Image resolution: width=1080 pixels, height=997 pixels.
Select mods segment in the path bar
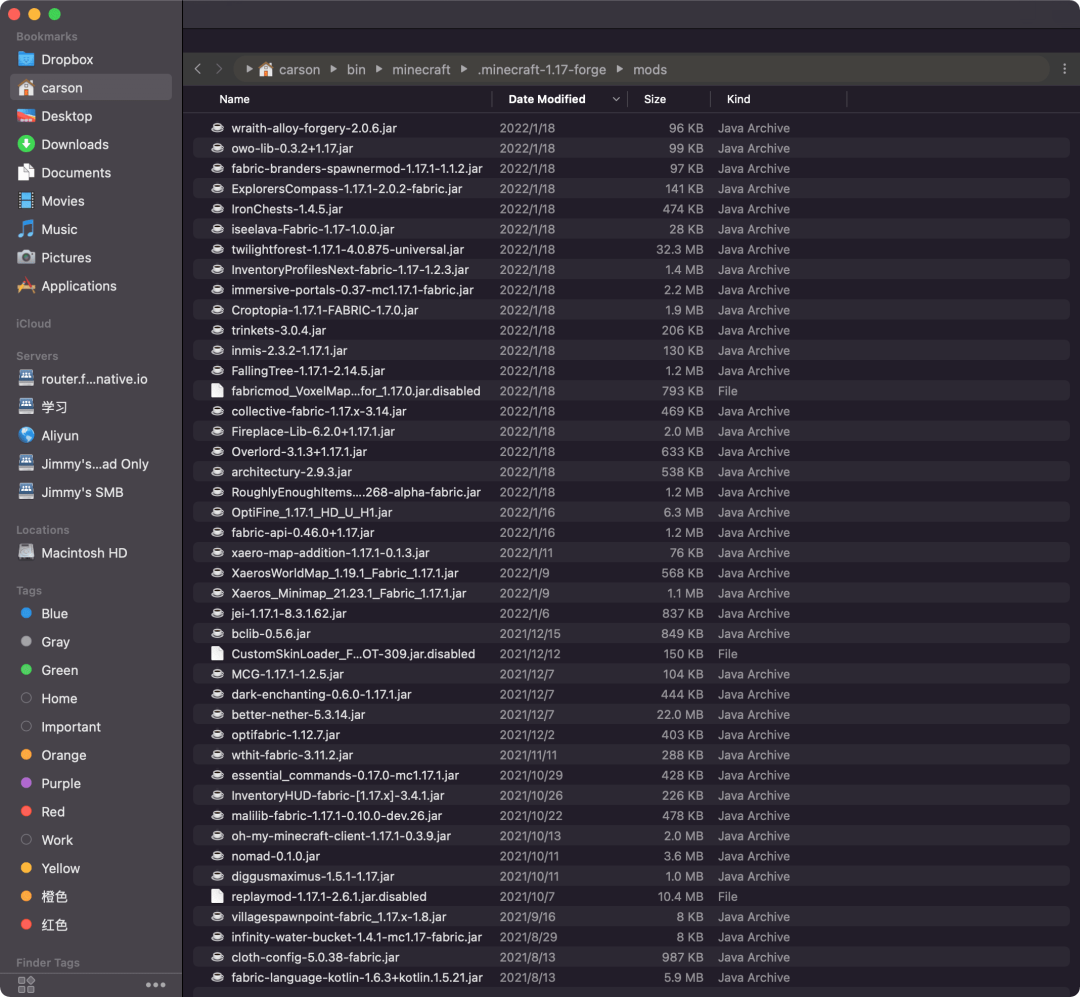[650, 70]
